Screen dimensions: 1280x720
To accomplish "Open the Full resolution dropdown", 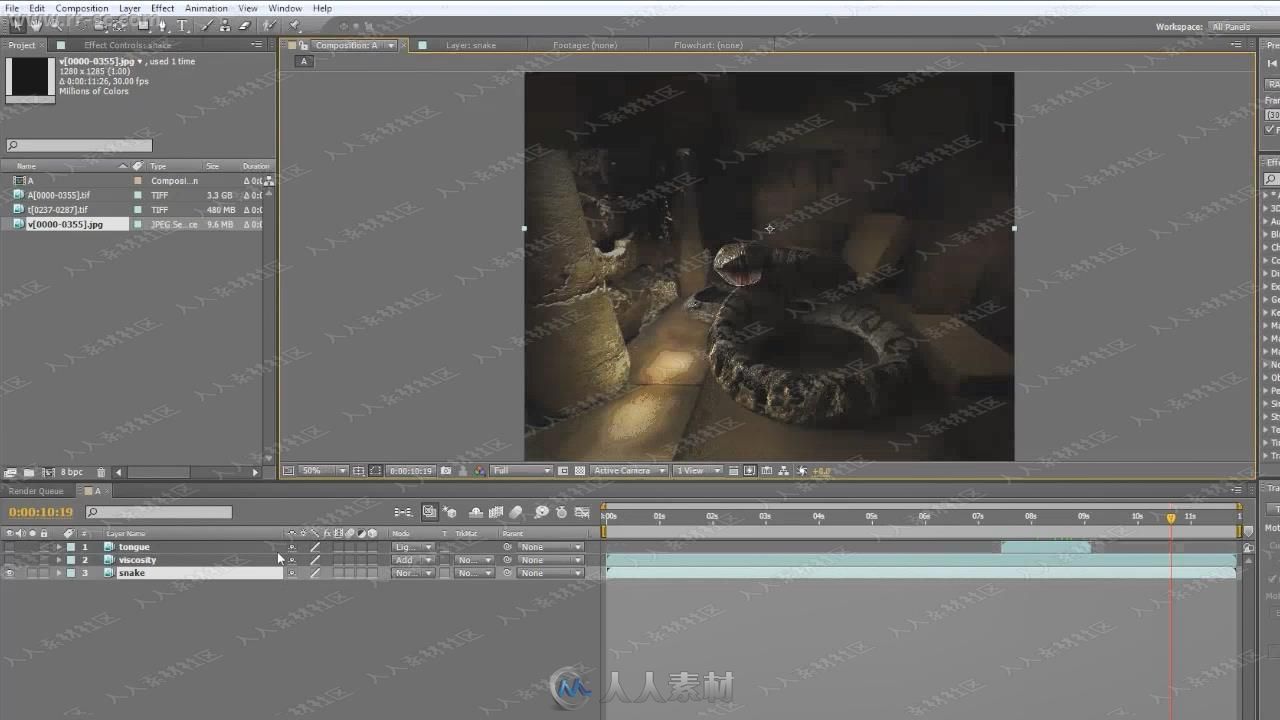I will click(x=521, y=471).
